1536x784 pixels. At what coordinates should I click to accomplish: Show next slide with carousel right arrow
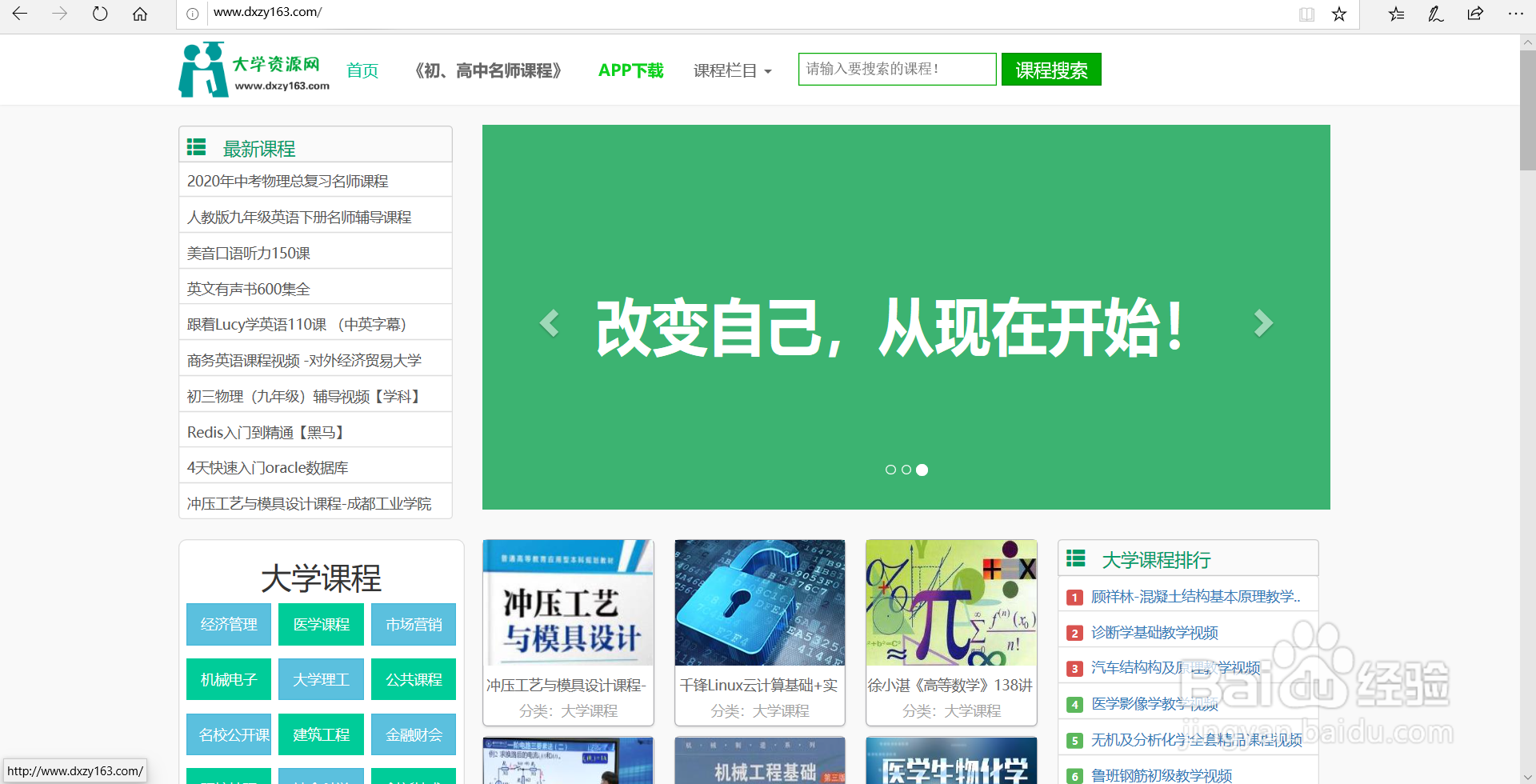point(1263,323)
